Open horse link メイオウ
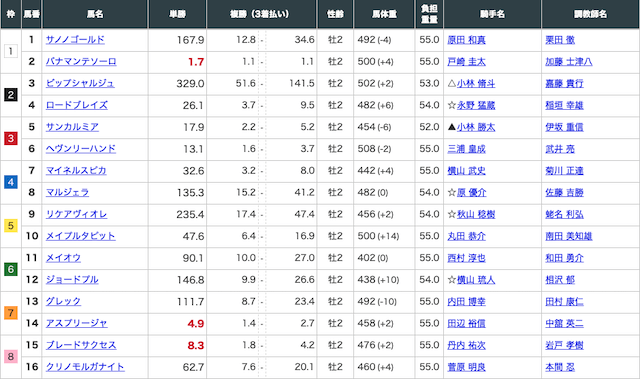Image resolution: width=640 pixels, height=379 pixels. pos(63,258)
